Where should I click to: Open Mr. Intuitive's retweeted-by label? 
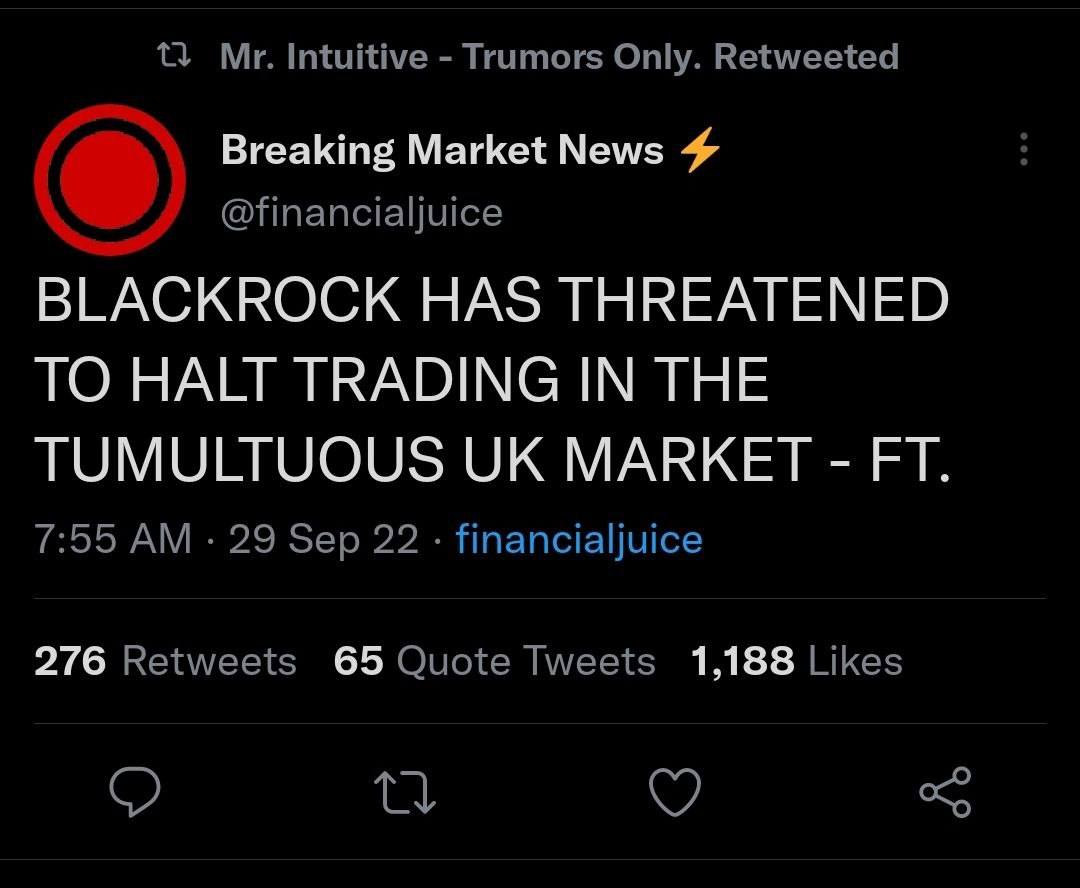(559, 57)
